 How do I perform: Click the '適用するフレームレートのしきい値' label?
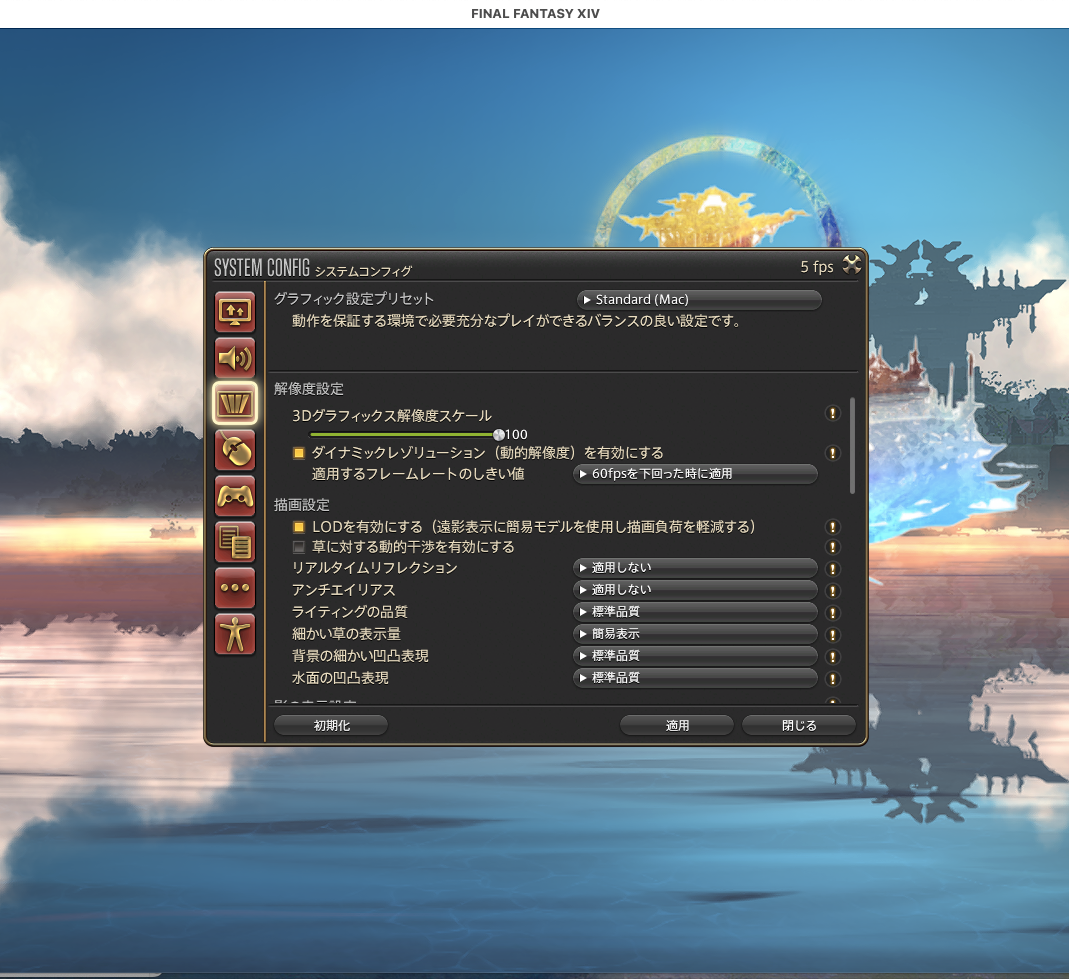418,474
